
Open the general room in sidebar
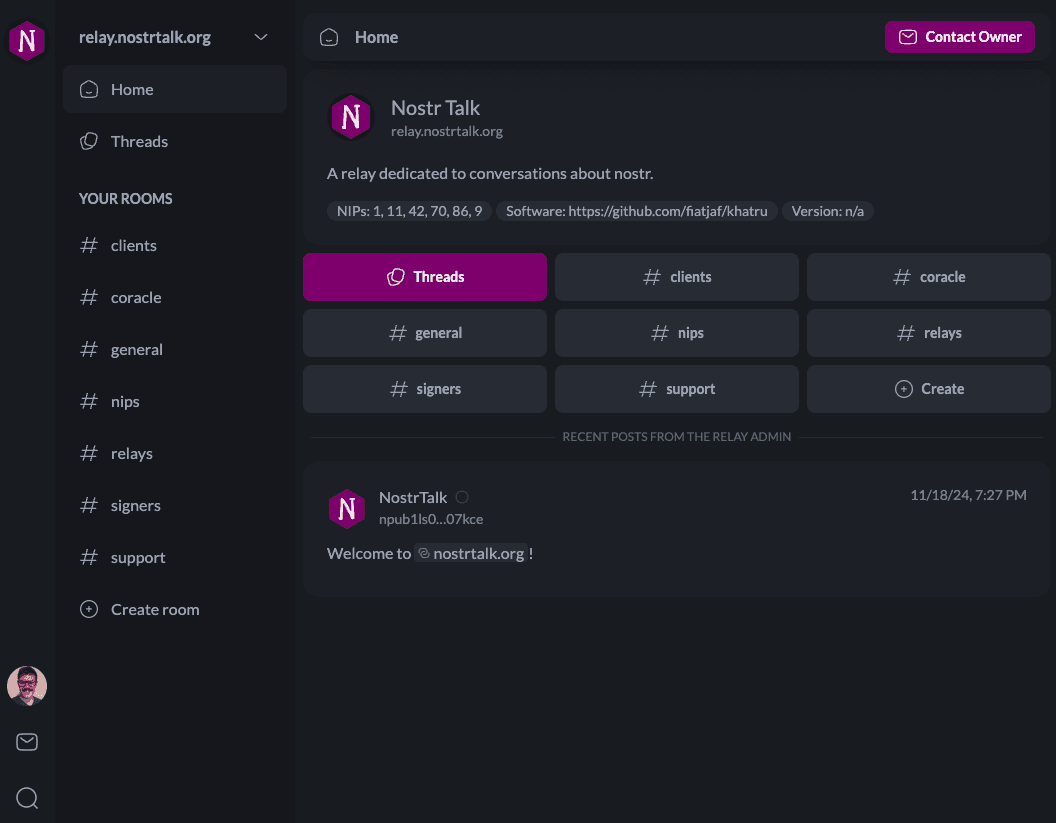click(174, 349)
